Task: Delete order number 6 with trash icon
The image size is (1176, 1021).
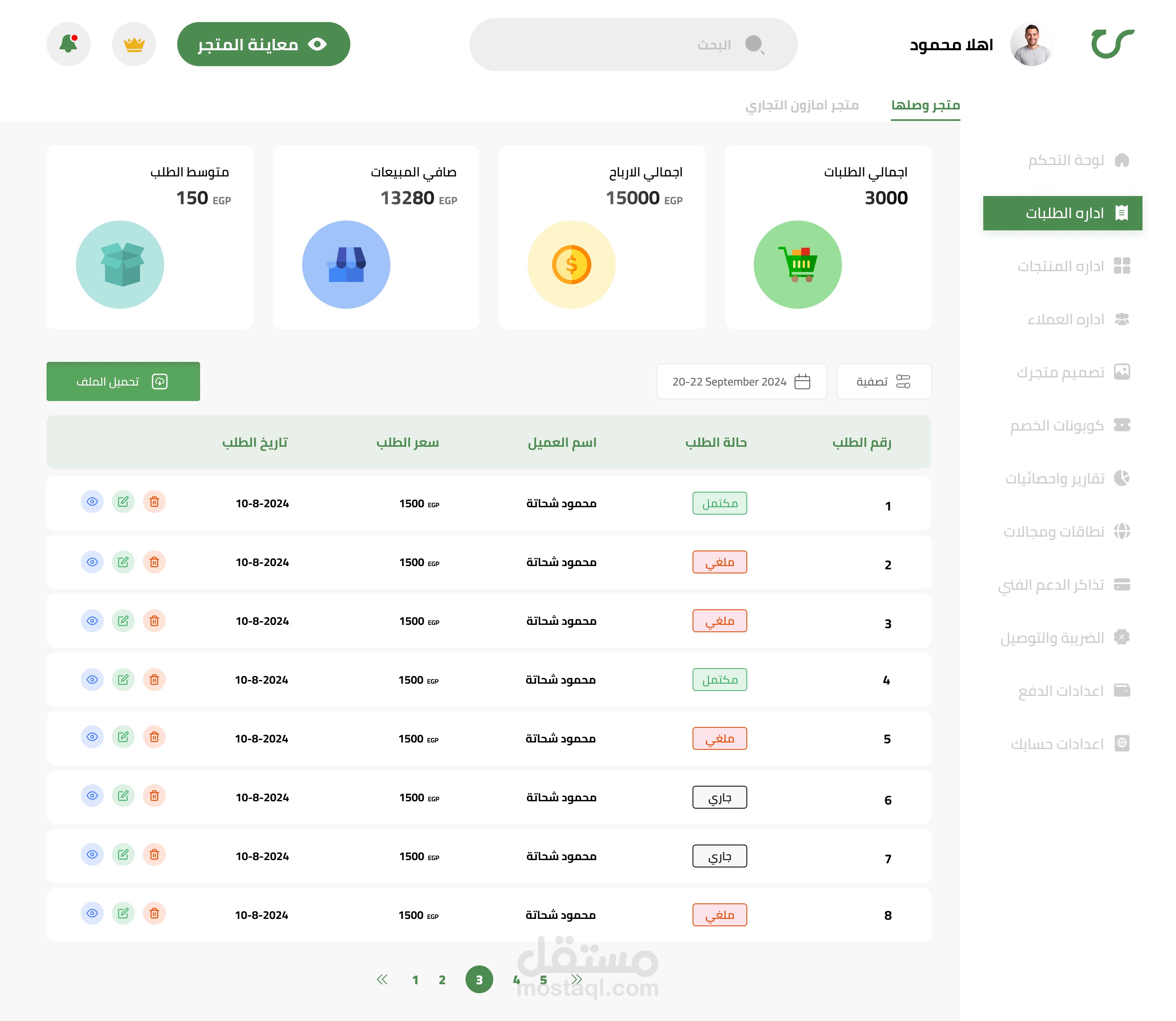Action: tap(154, 796)
